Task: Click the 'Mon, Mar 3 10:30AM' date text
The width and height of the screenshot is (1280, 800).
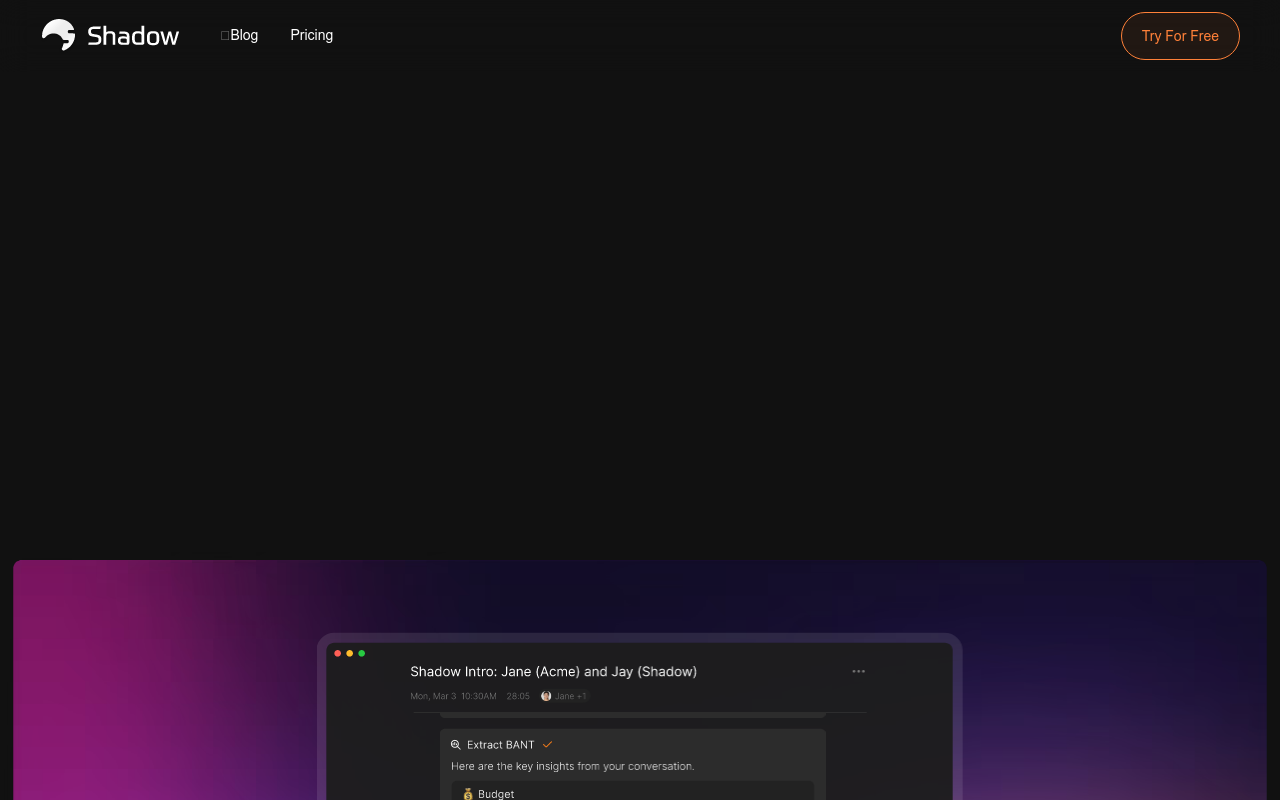Action: pyautogui.click(x=453, y=696)
